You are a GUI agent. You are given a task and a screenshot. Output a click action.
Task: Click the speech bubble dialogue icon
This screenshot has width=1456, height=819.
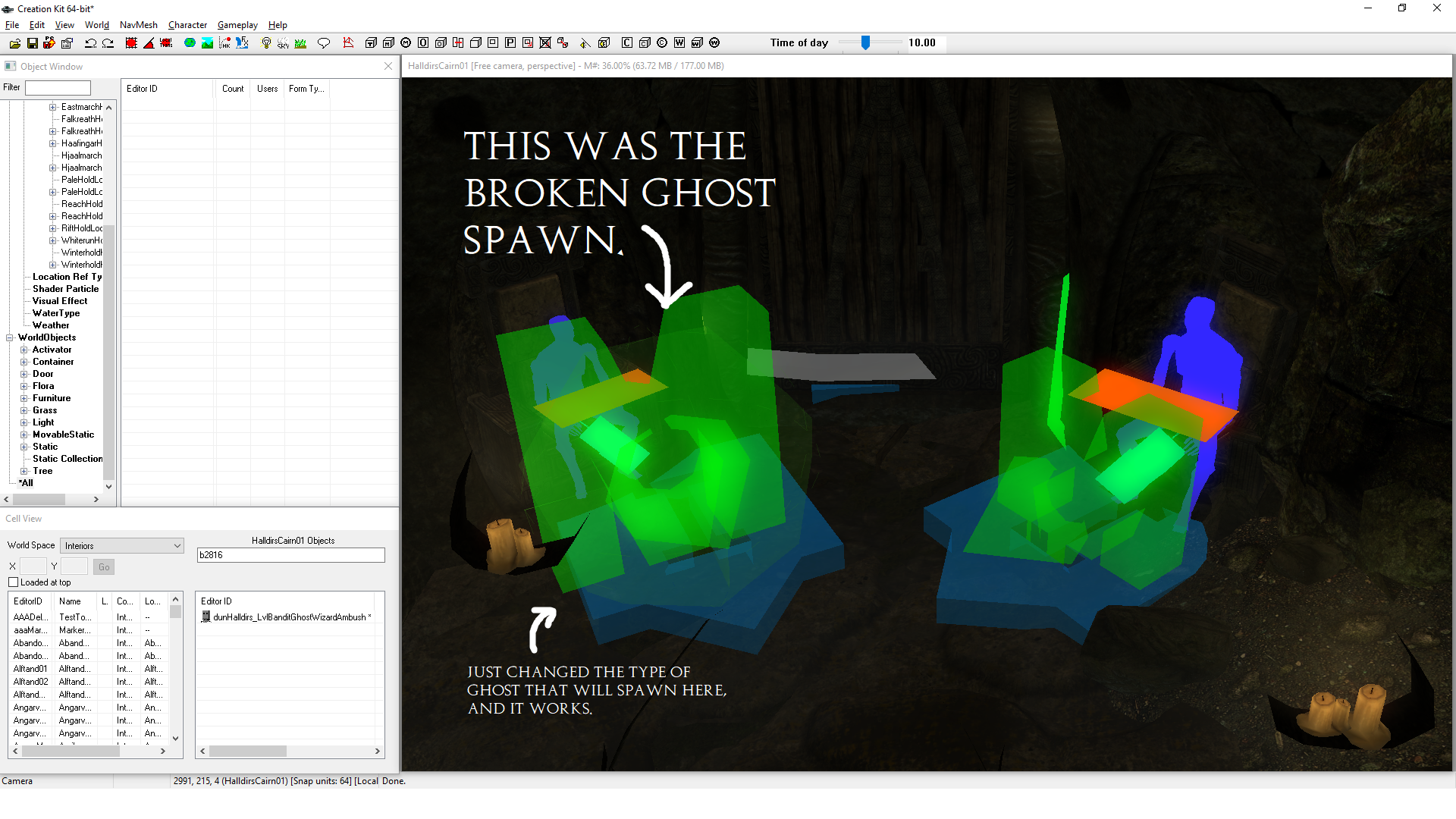[x=324, y=43]
